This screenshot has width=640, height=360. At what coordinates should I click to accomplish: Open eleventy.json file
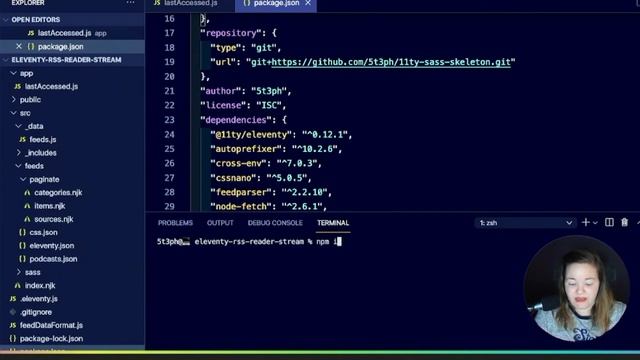tap(51, 246)
